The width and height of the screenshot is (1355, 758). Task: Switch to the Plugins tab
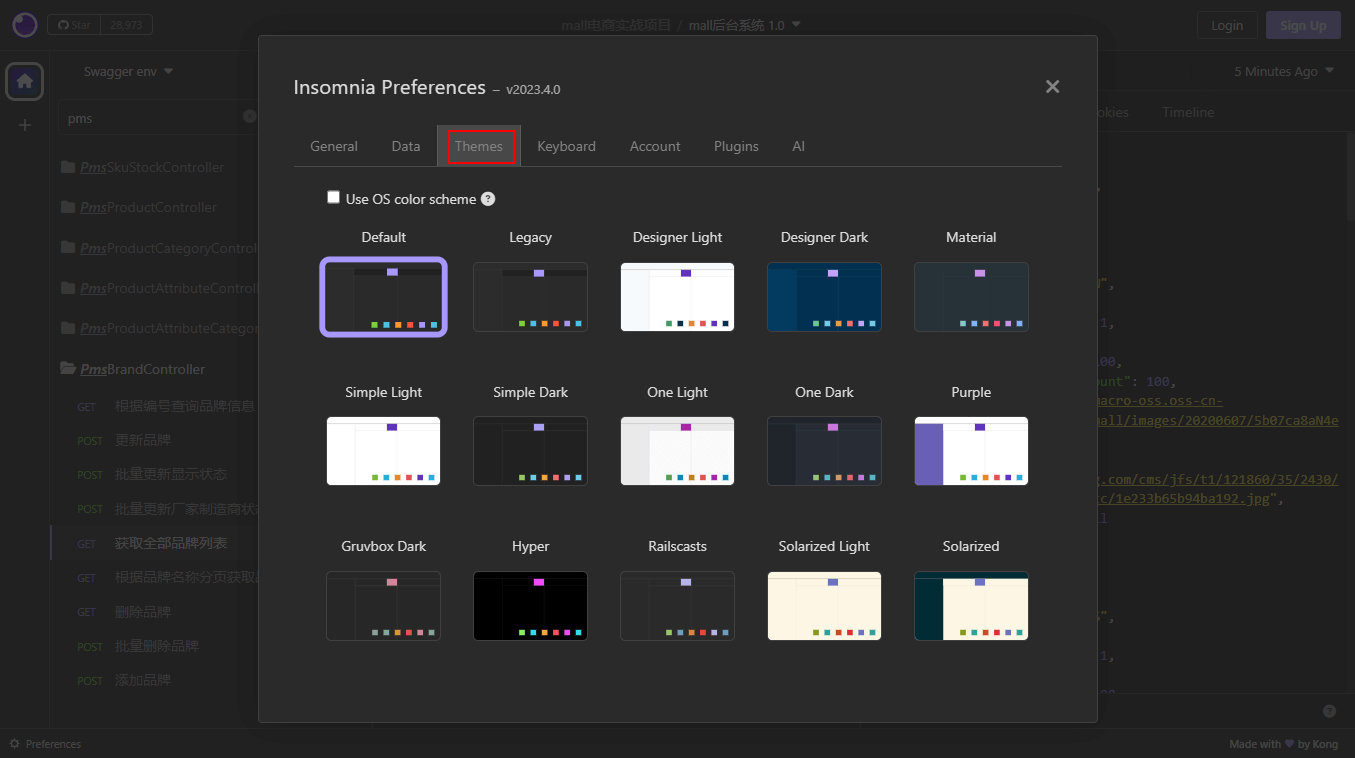tap(736, 146)
